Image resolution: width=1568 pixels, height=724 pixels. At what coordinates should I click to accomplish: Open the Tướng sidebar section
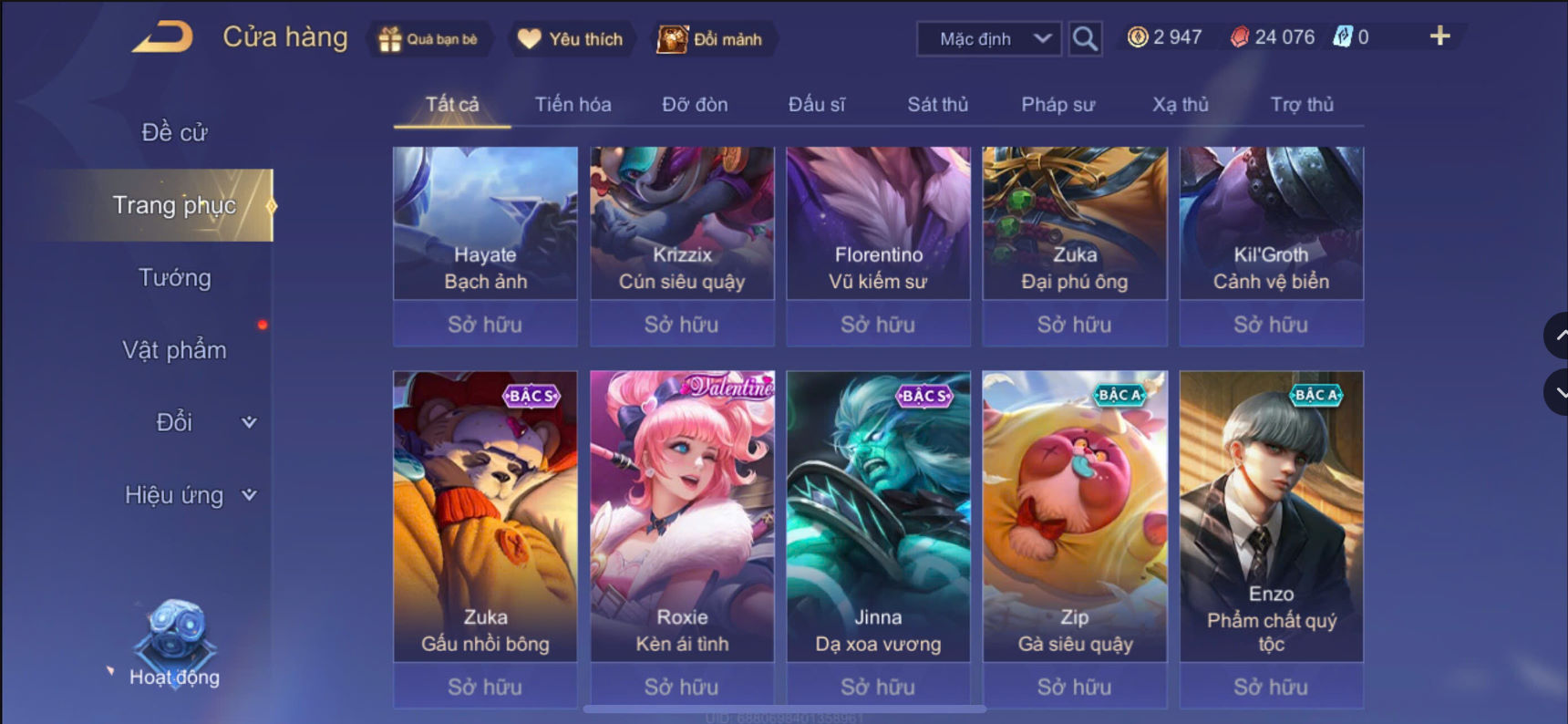point(174,277)
